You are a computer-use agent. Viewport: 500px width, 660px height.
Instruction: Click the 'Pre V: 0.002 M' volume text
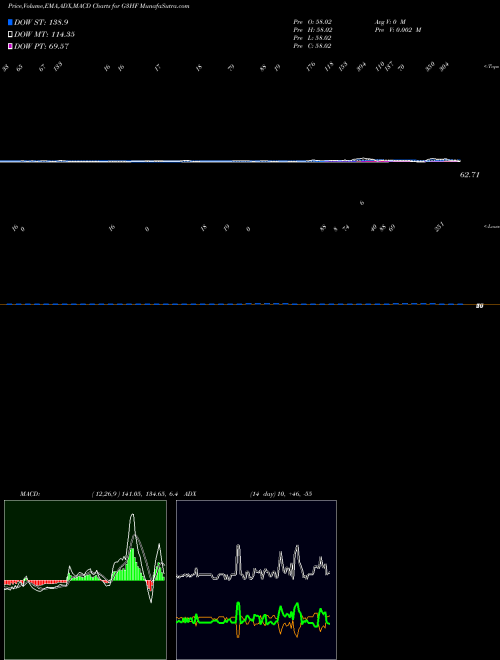point(398,30)
